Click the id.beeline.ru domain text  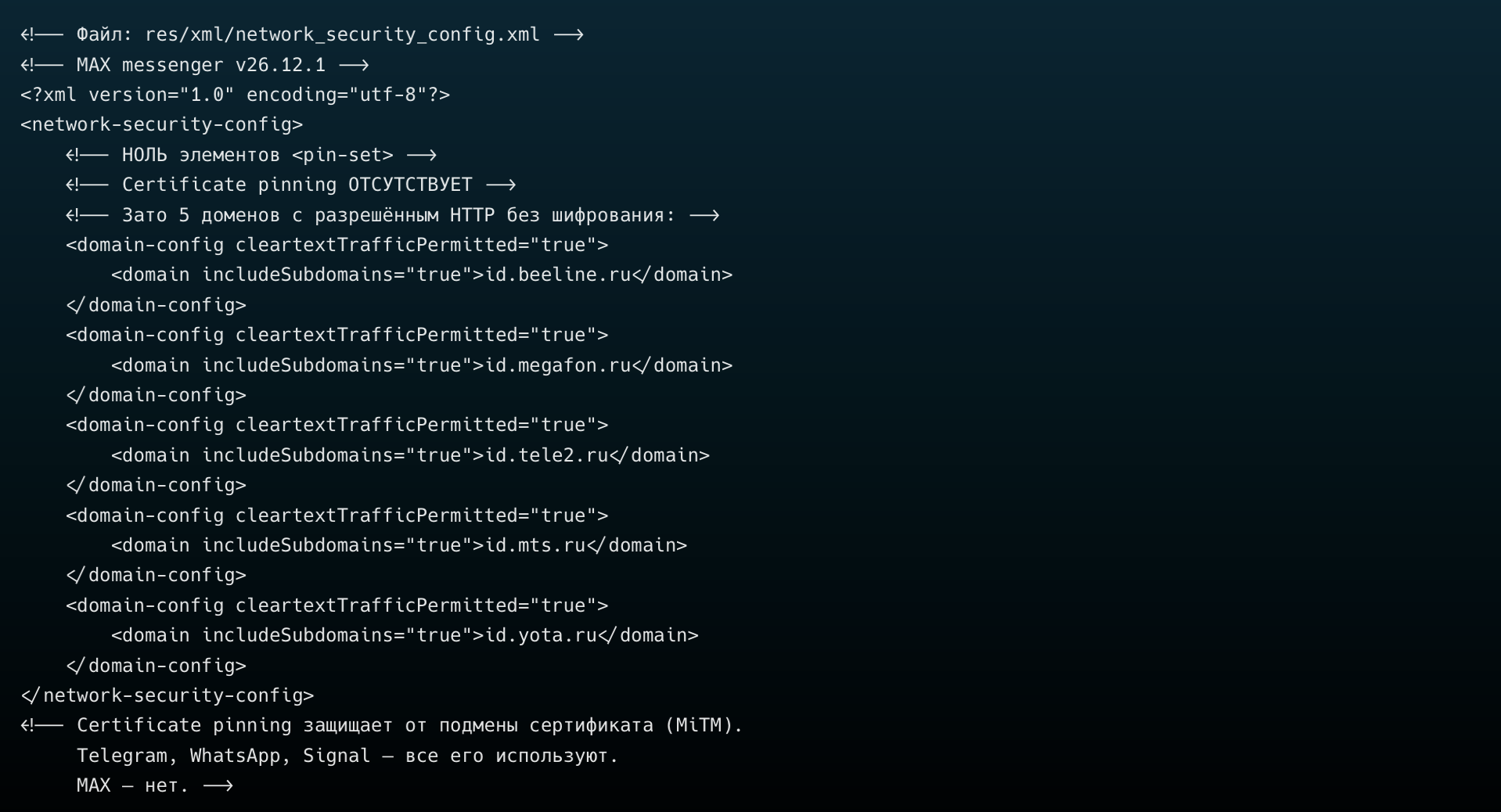pyautogui.click(x=558, y=275)
